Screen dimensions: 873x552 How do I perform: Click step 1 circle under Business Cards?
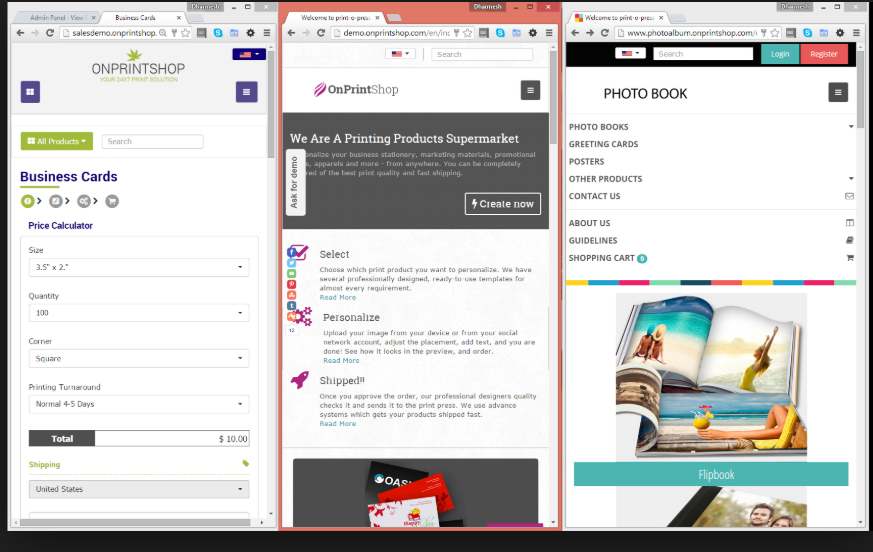pos(27,201)
